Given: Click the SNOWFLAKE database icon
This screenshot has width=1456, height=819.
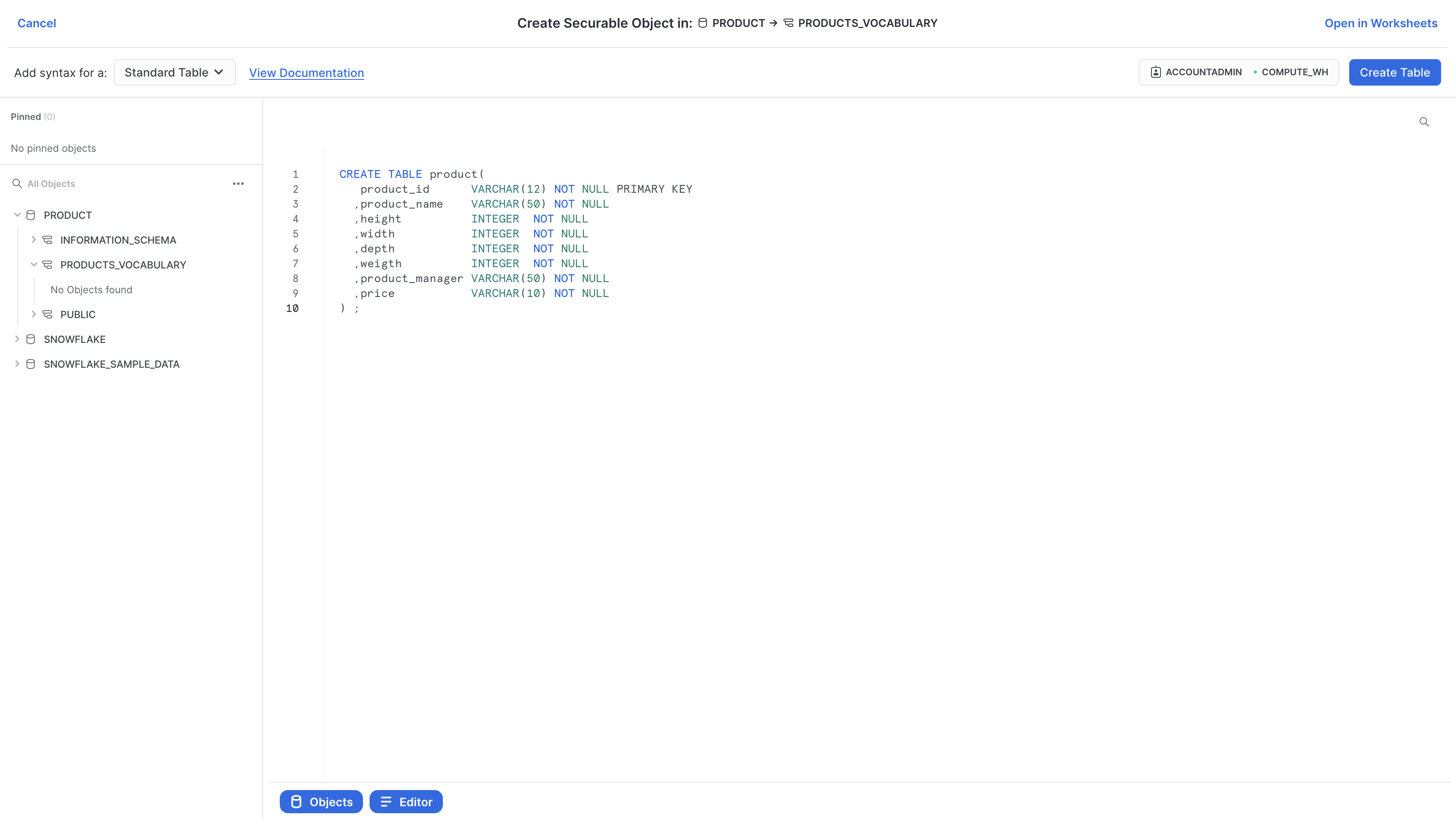Looking at the screenshot, I should [31, 340].
